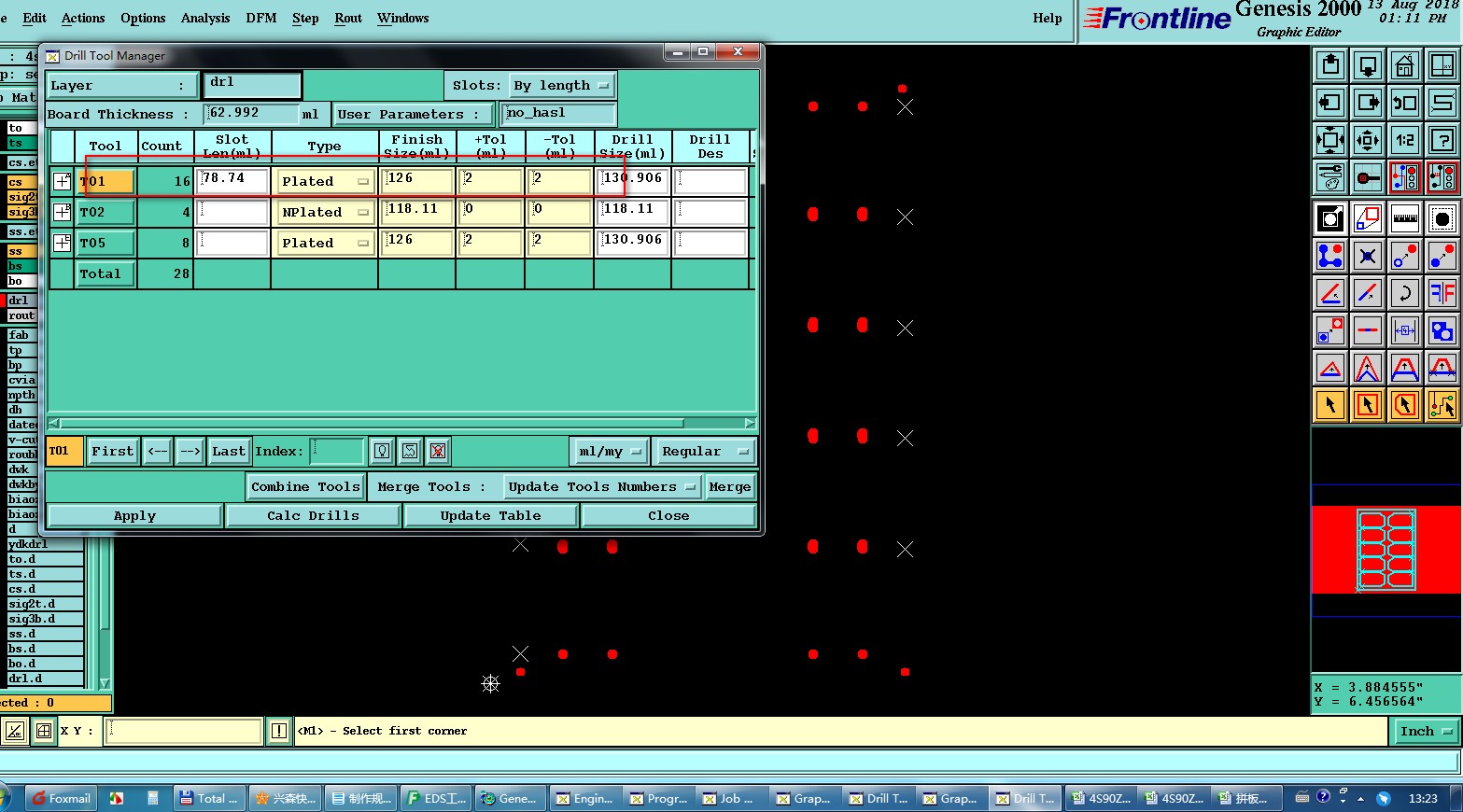The image size is (1463, 812).
Task: Click the pan right view icon
Action: coord(1368,103)
